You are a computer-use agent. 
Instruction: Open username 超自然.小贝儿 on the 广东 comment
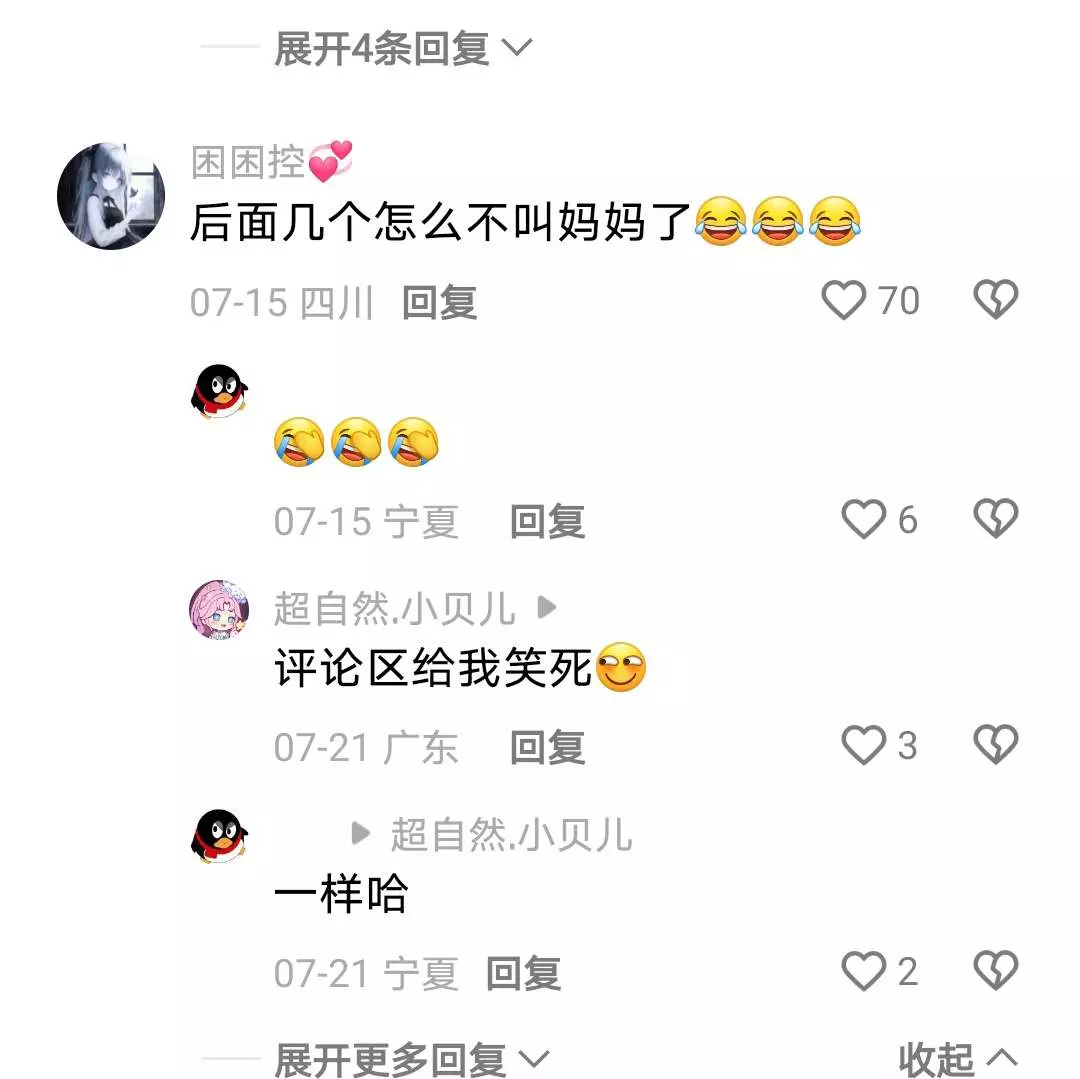[x=395, y=609]
